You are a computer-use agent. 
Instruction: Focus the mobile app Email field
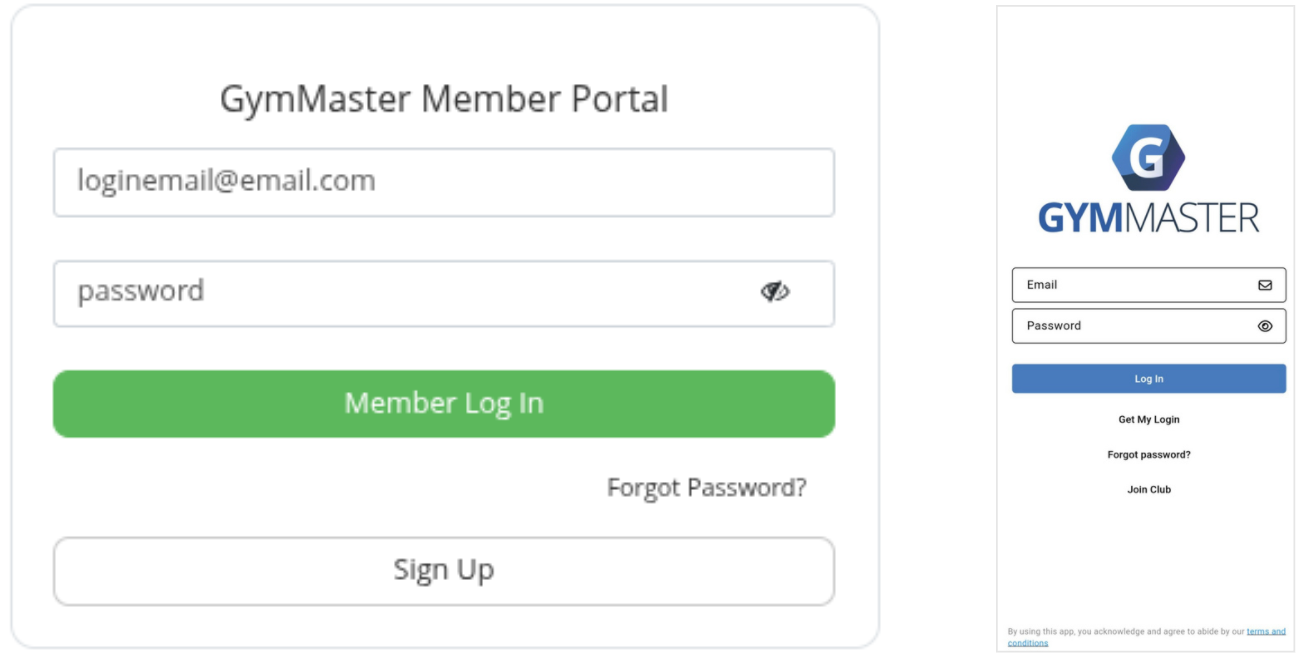pos(1130,285)
